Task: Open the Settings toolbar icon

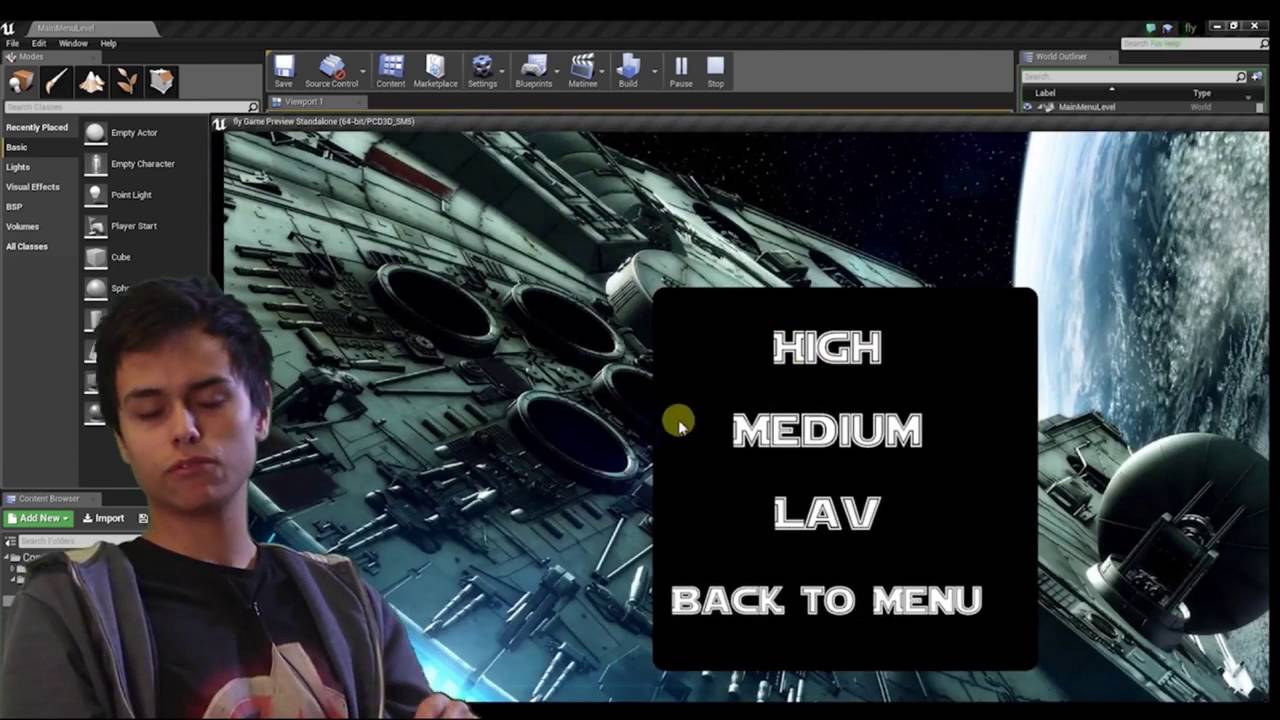Action: pos(482,67)
